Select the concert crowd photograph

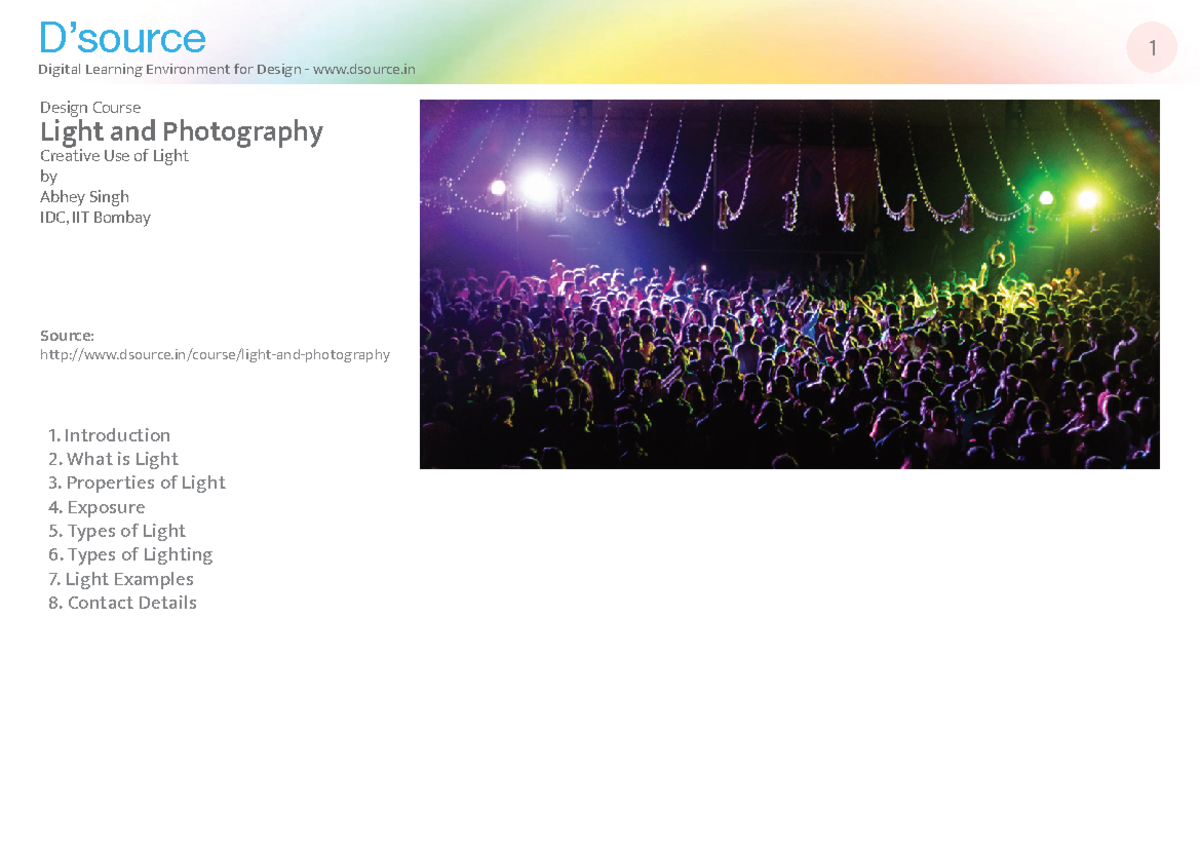coord(790,283)
